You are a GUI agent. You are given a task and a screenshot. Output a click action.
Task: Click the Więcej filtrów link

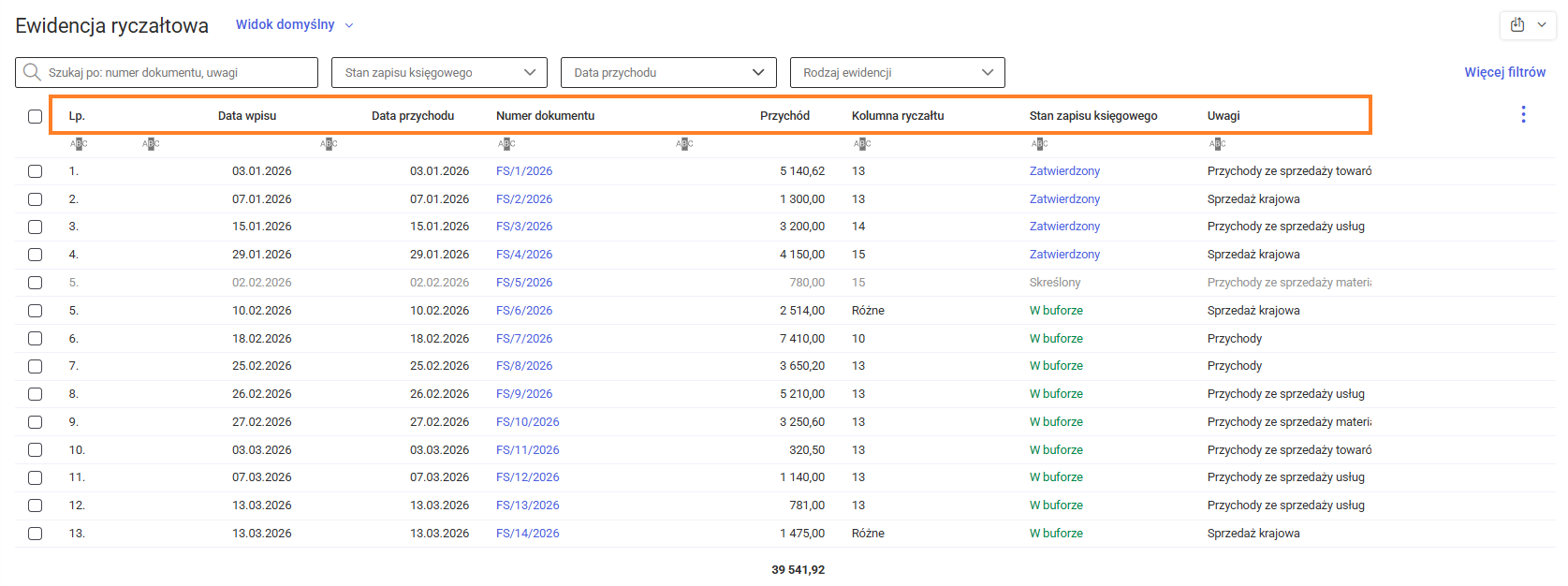pos(1504,72)
